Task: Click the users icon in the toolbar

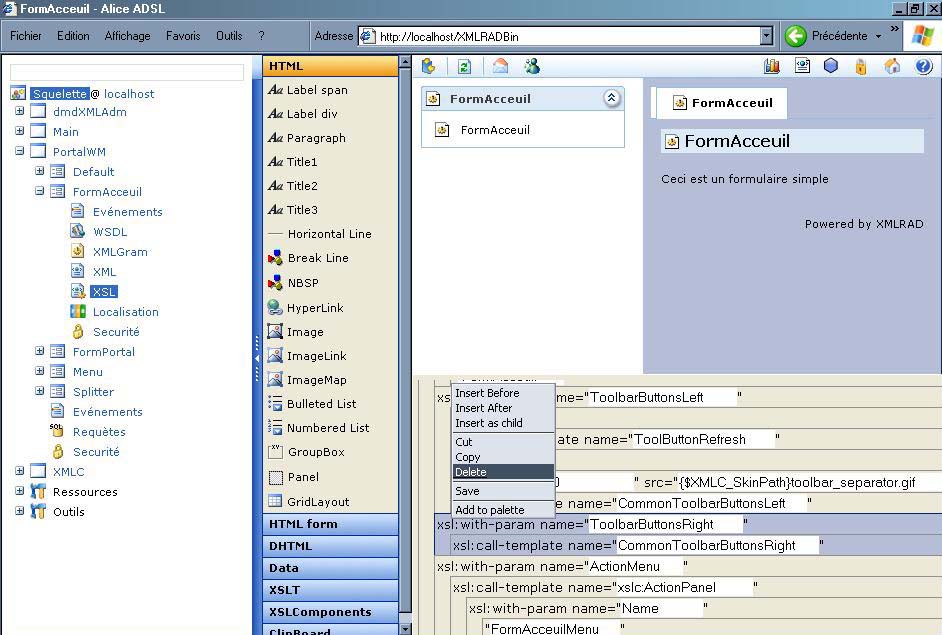Action: 532,66
